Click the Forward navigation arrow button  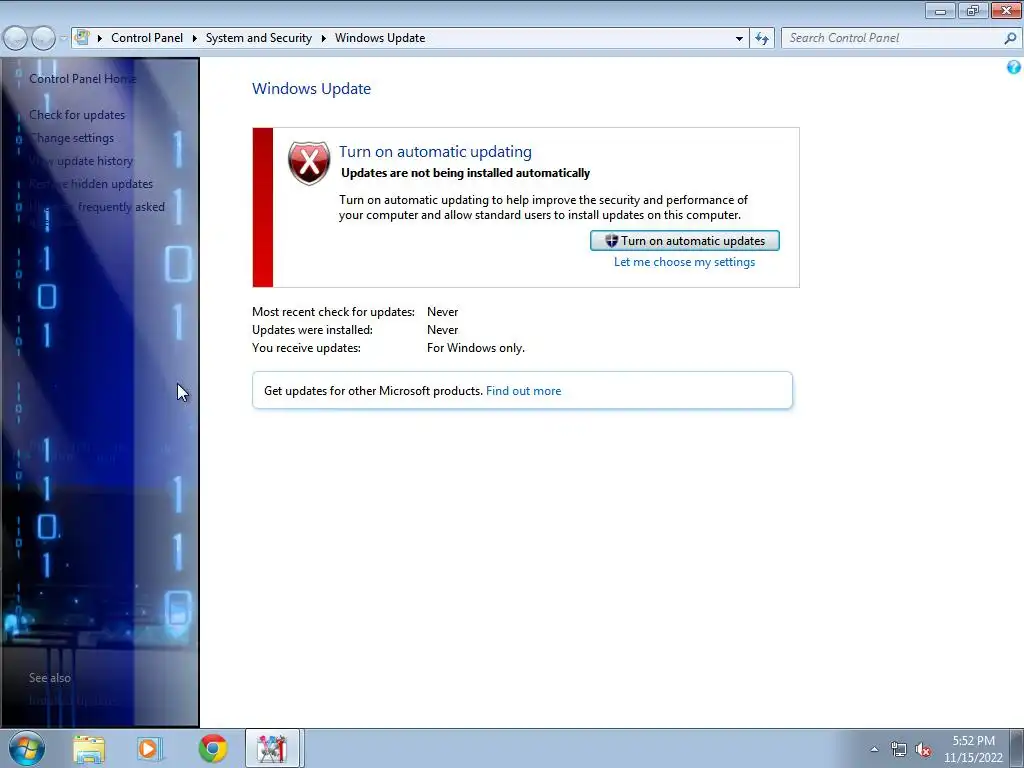click(x=43, y=38)
